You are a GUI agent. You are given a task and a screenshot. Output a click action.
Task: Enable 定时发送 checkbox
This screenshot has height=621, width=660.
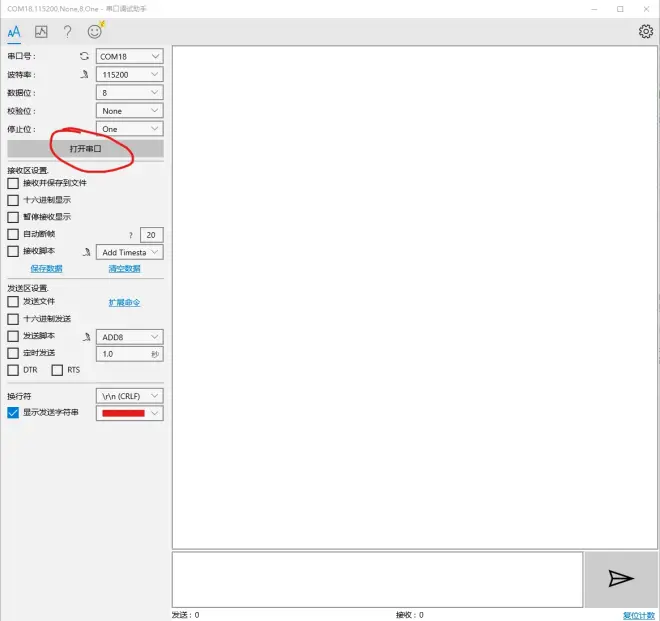pyautogui.click(x=13, y=353)
